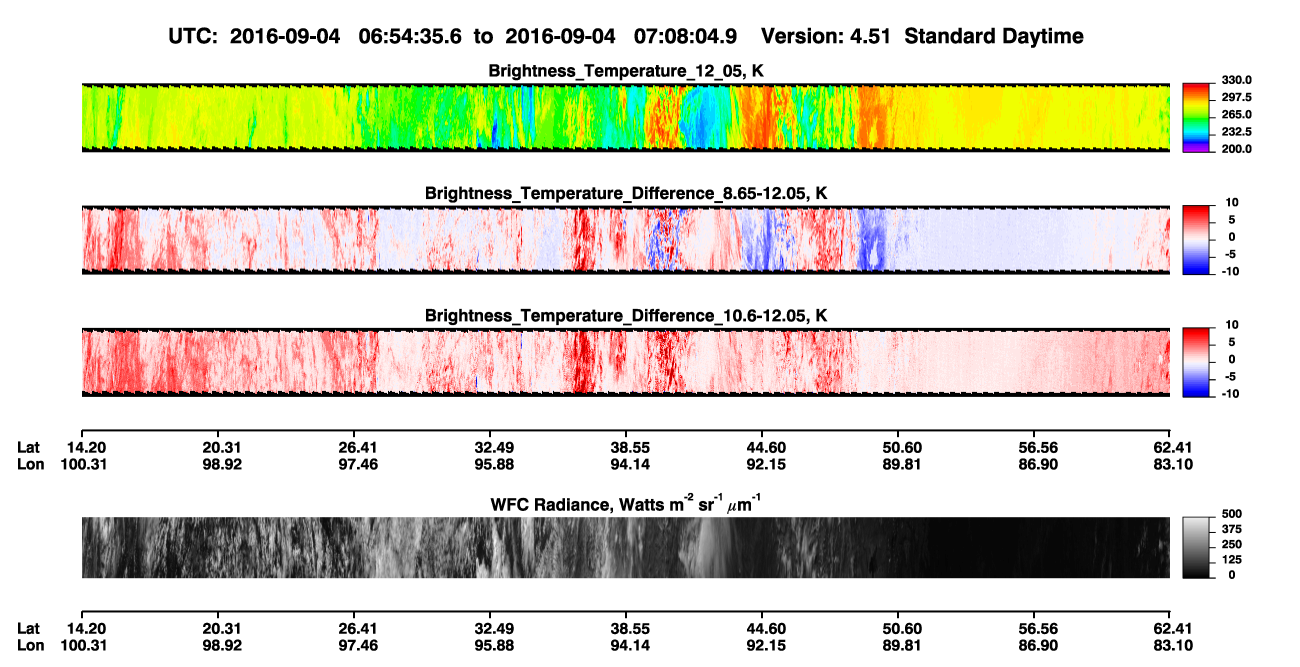Image resolution: width=1300 pixels, height=667 pixels.
Task: Click Lat 26.41 on the axis above WFC panel
Action: pyautogui.click(x=354, y=447)
